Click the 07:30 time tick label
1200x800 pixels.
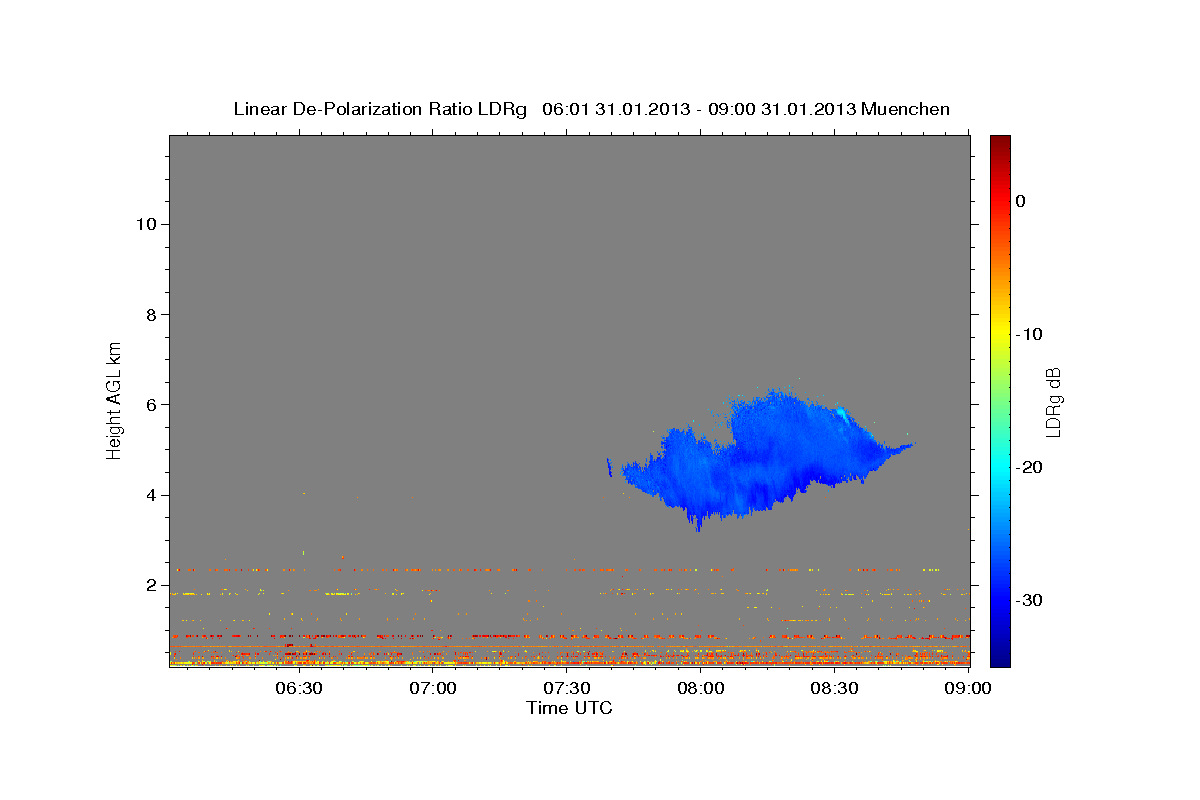point(567,688)
